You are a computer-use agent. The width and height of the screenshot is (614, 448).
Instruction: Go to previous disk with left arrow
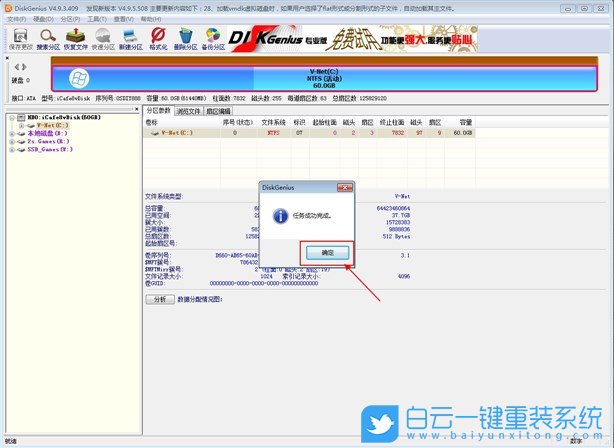17,67
